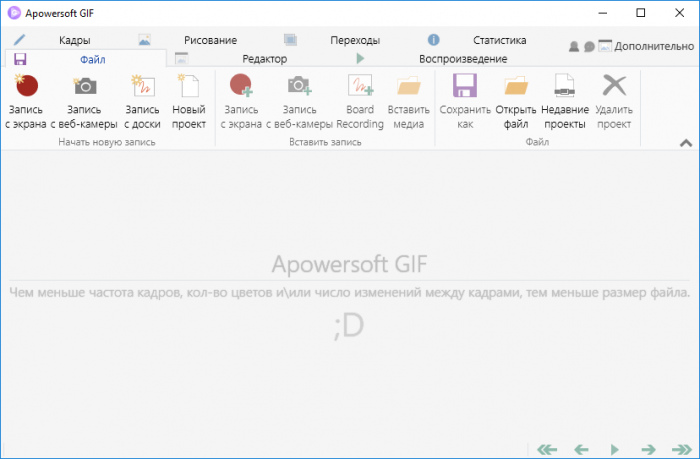Screen dimensions: 700x459
Task: Click the Apowersoft GIF app logo
Action: click(14, 13)
